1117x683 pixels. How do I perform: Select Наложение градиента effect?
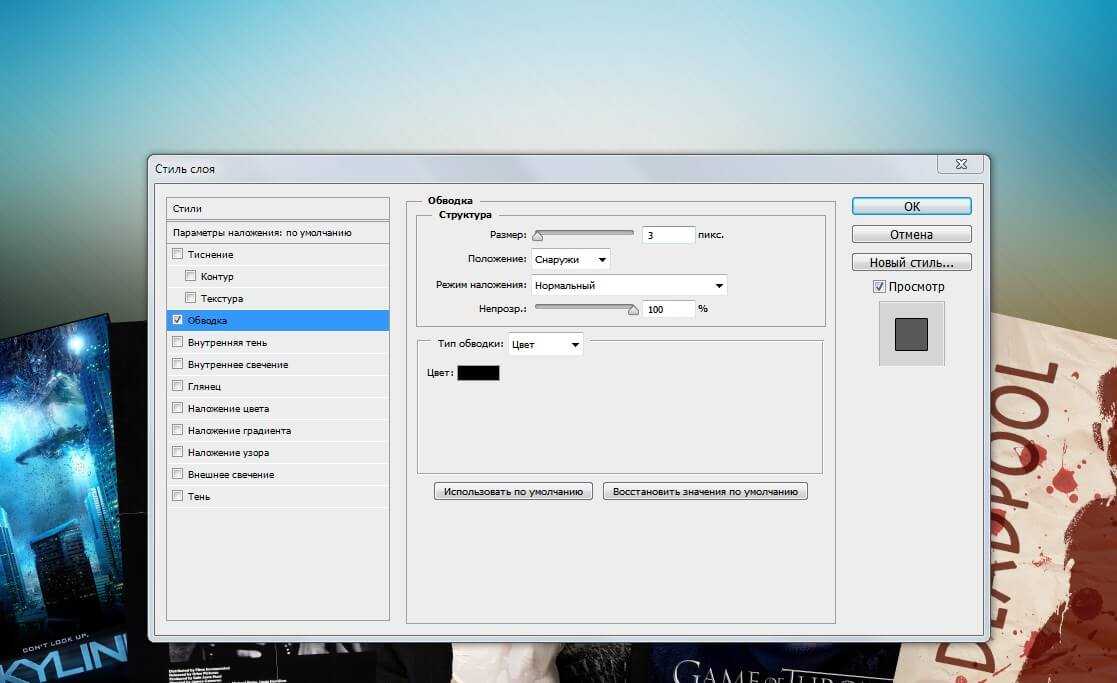tap(239, 431)
